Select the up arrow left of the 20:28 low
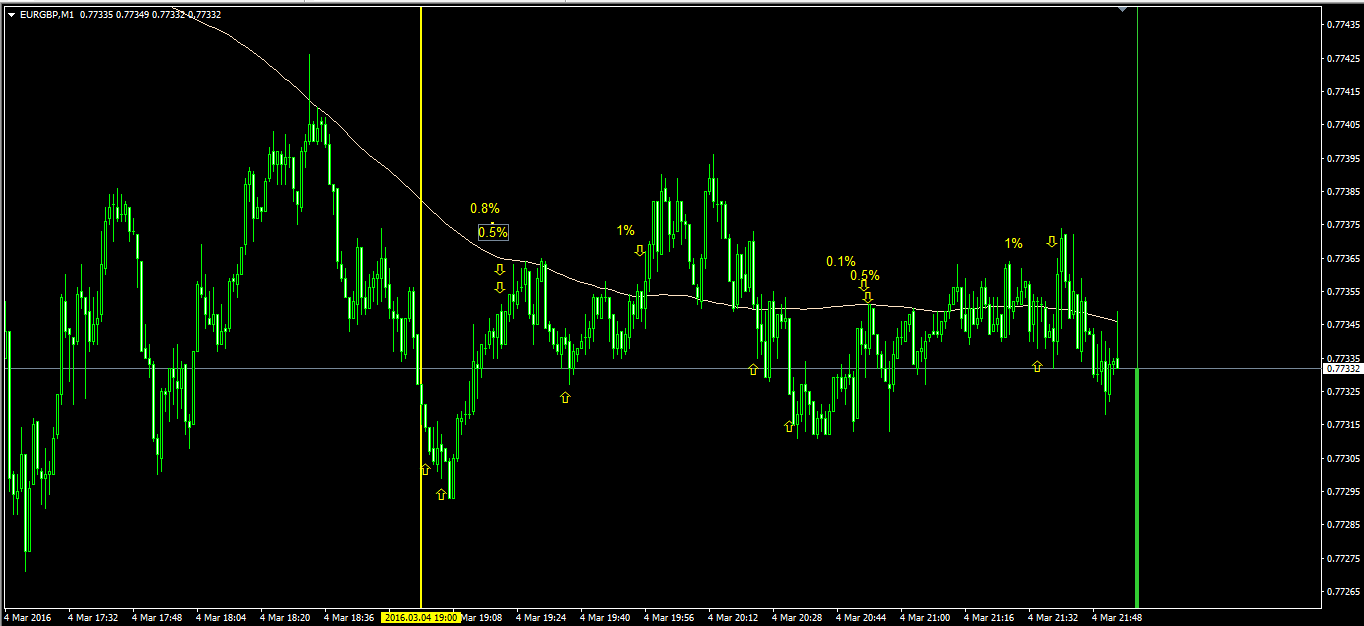 [x=789, y=426]
